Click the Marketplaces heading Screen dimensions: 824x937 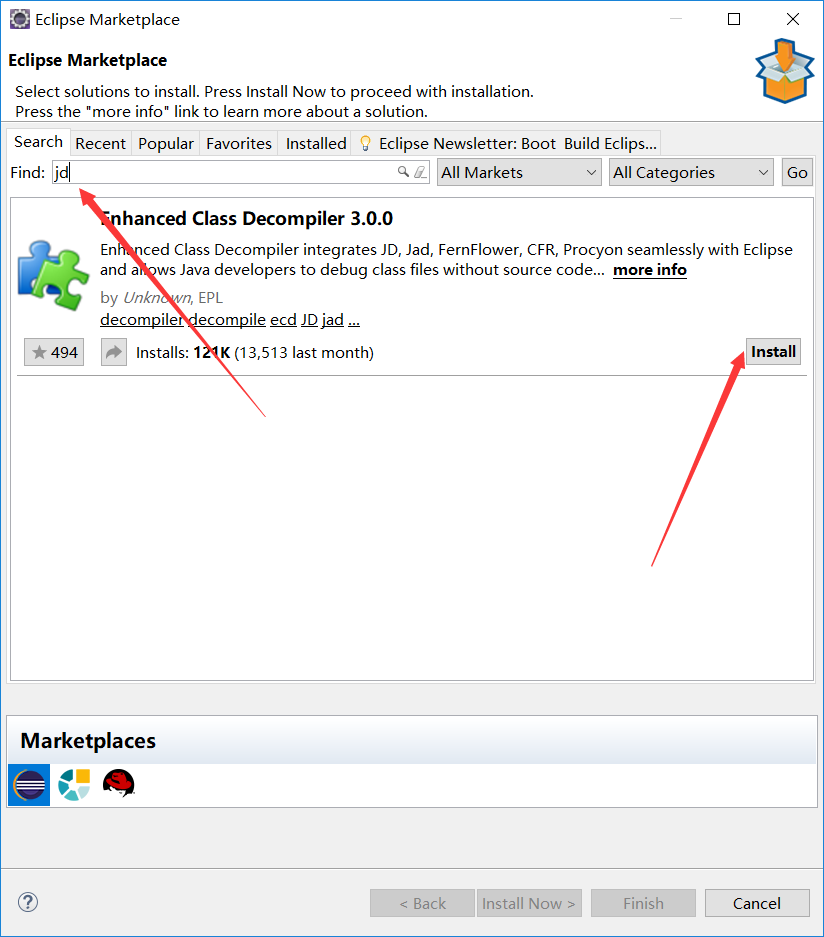88,740
